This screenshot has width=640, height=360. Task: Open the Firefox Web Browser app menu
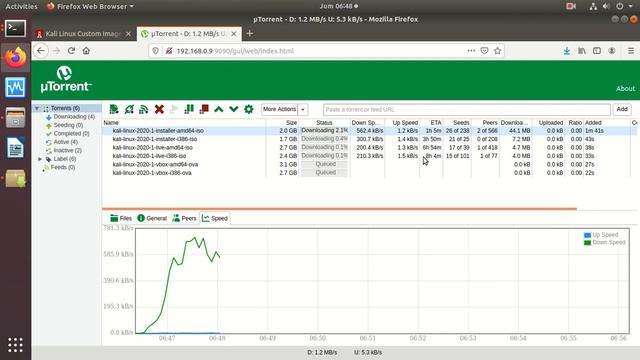(90, 6)
